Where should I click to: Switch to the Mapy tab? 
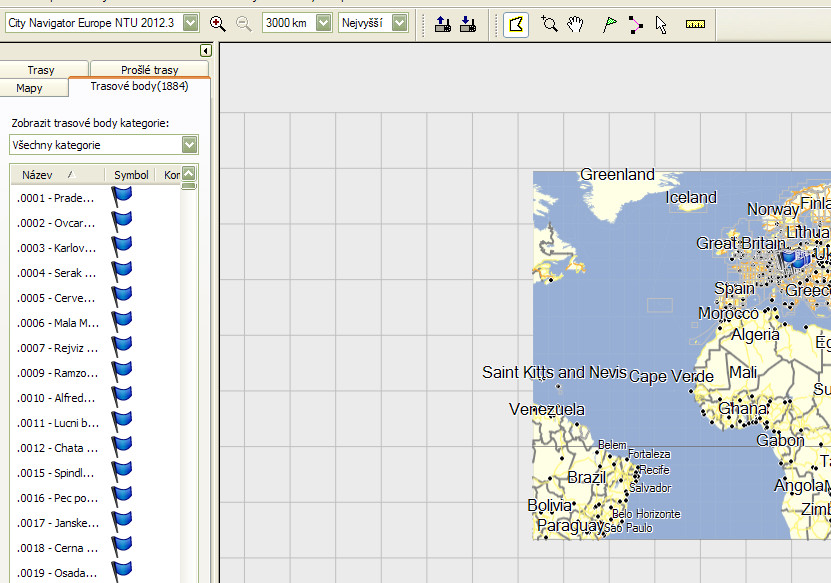[30, 88]
